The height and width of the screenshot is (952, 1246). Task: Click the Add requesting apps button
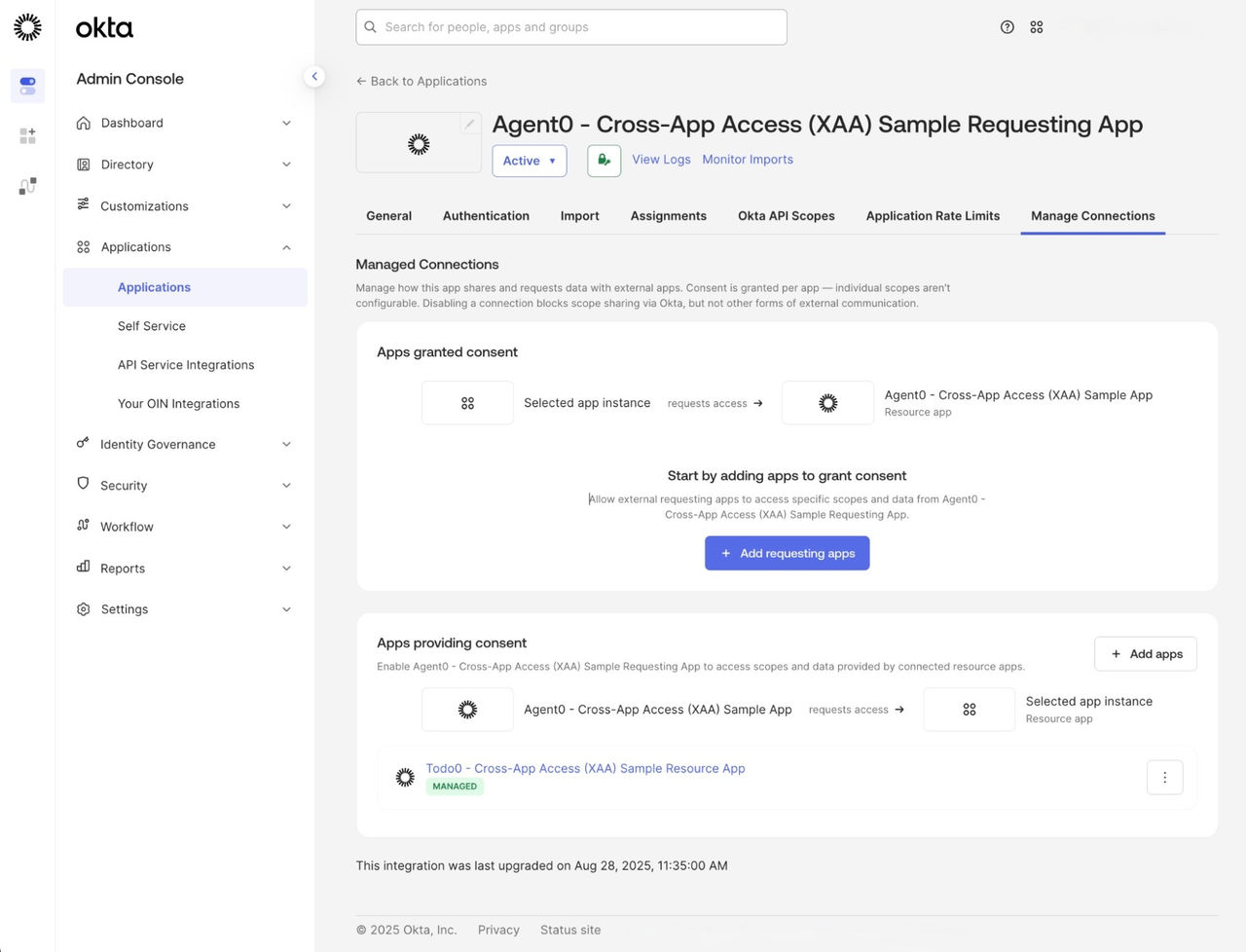pos(787,552)
